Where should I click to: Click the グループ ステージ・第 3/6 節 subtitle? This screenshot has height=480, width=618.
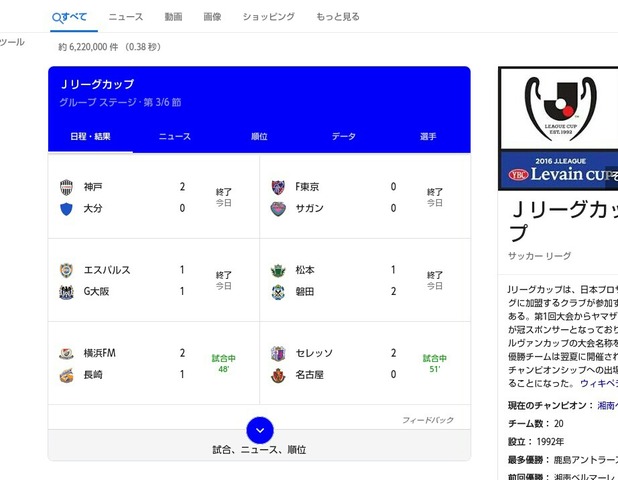[x=120, y=102]
